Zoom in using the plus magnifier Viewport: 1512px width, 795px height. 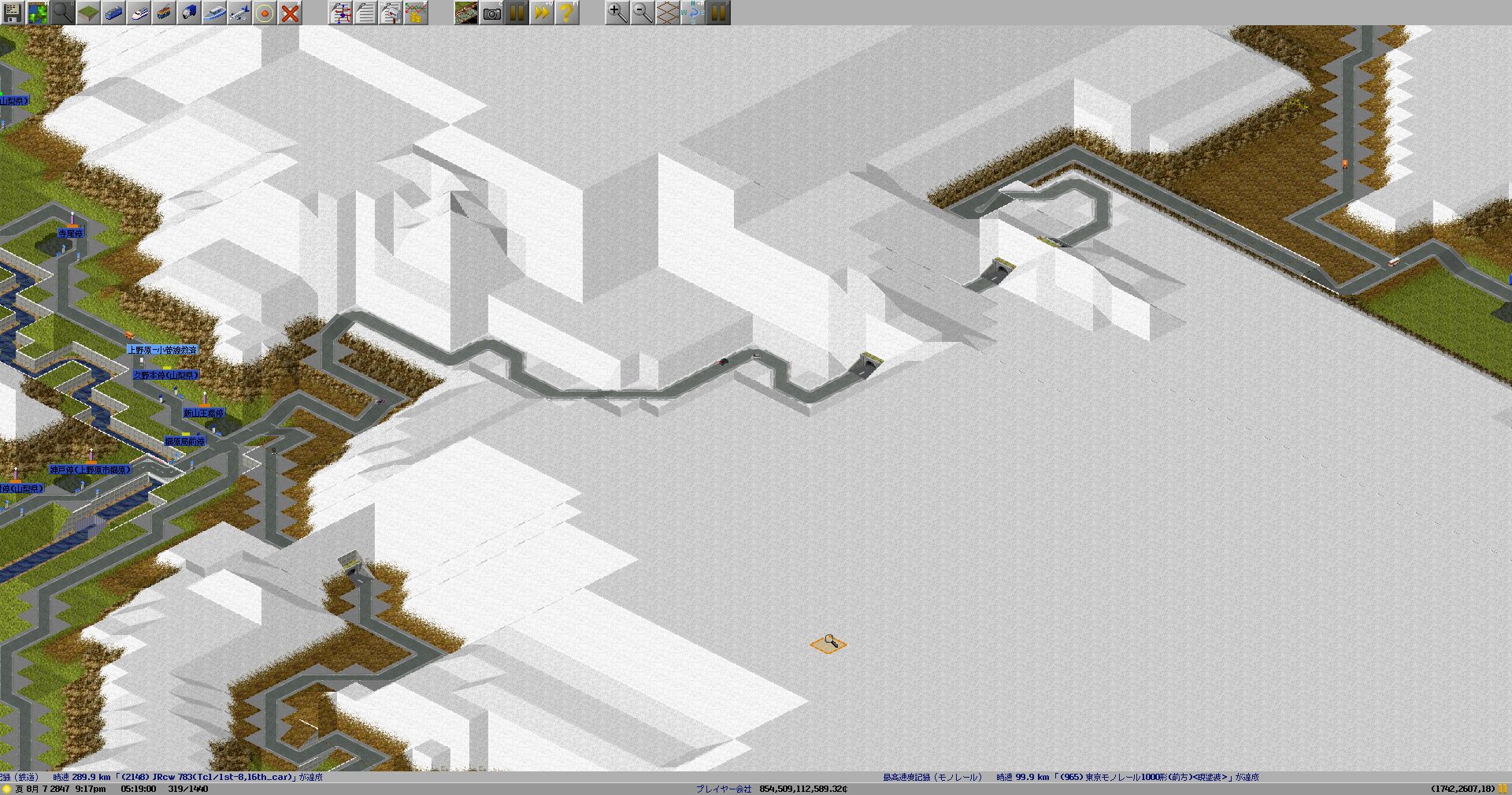[x=617, y=13]
